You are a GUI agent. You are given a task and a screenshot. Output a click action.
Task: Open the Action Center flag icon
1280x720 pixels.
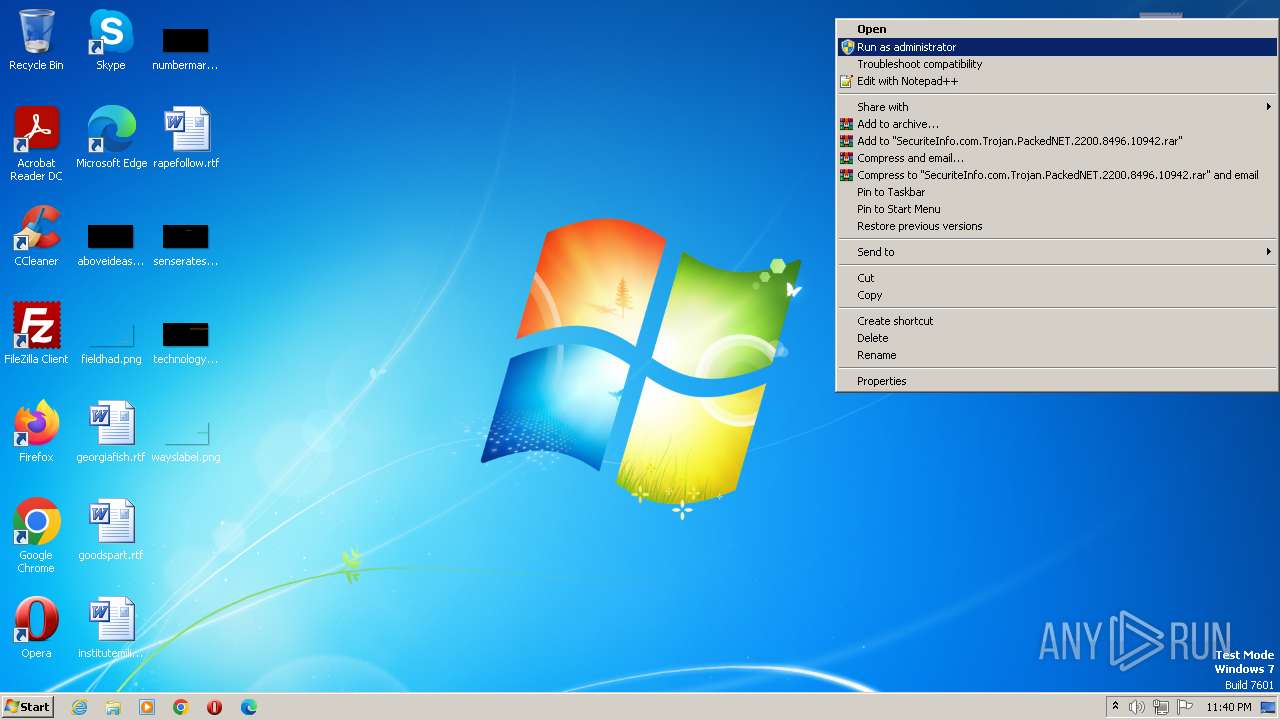click(x=1185, y=707)
